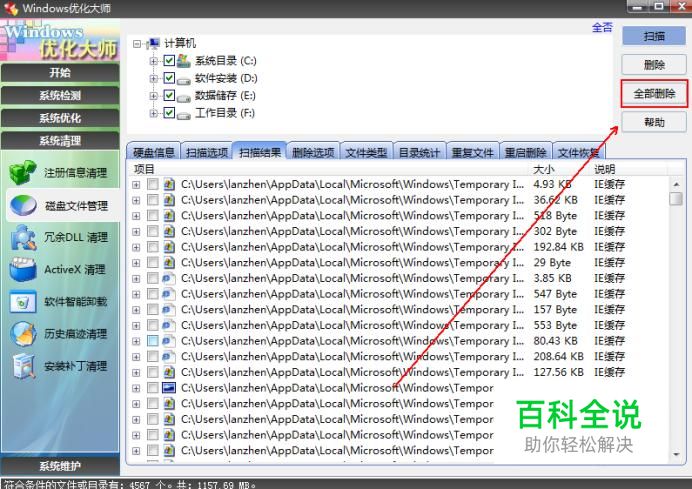692x489 pixels.
Task: Open the 系统优化 sidebar section
Action: coord(60,118)
